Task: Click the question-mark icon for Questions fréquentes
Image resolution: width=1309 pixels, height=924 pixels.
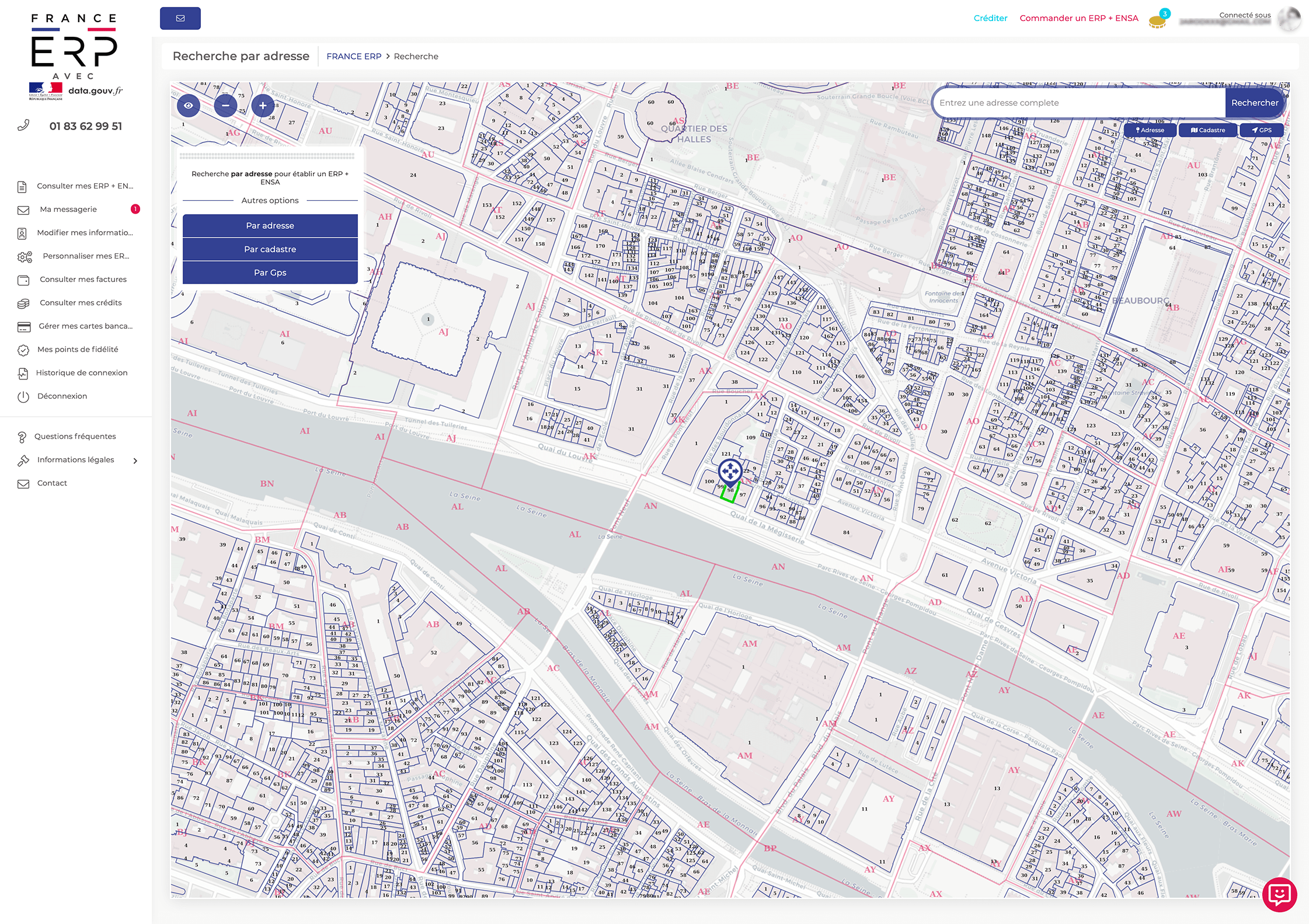Action: click(x=22, y=437)
